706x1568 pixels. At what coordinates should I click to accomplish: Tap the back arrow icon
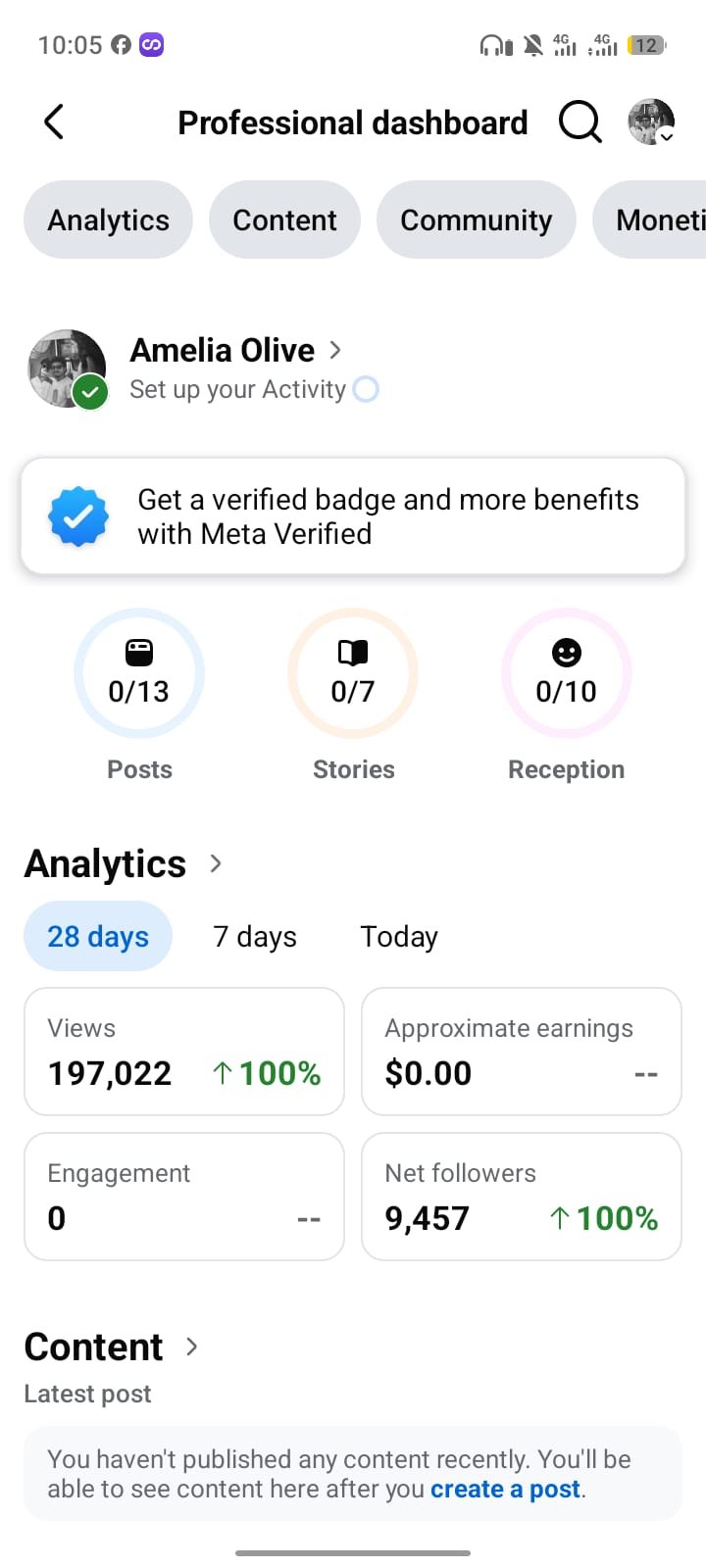pos(54,122)
